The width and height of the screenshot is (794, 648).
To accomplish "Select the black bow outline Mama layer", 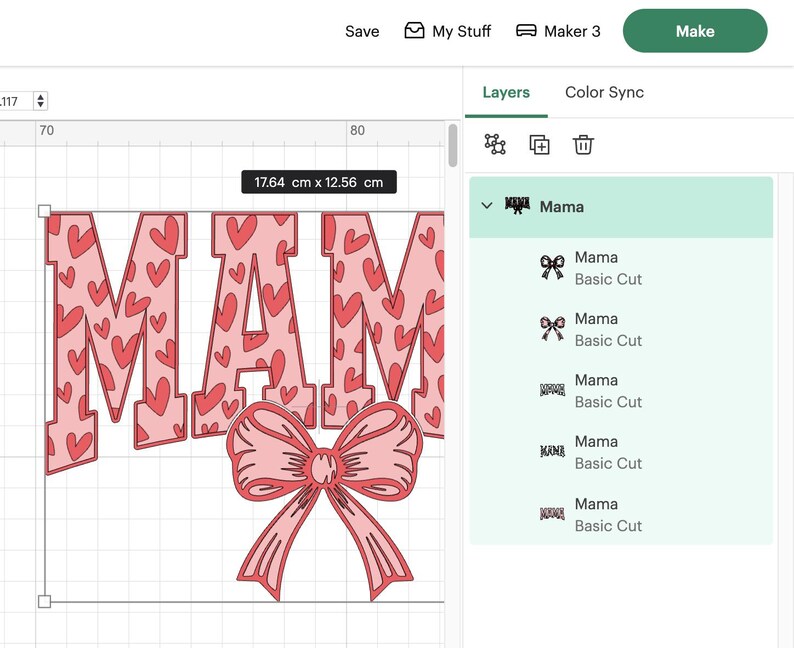I will [621, 268].
